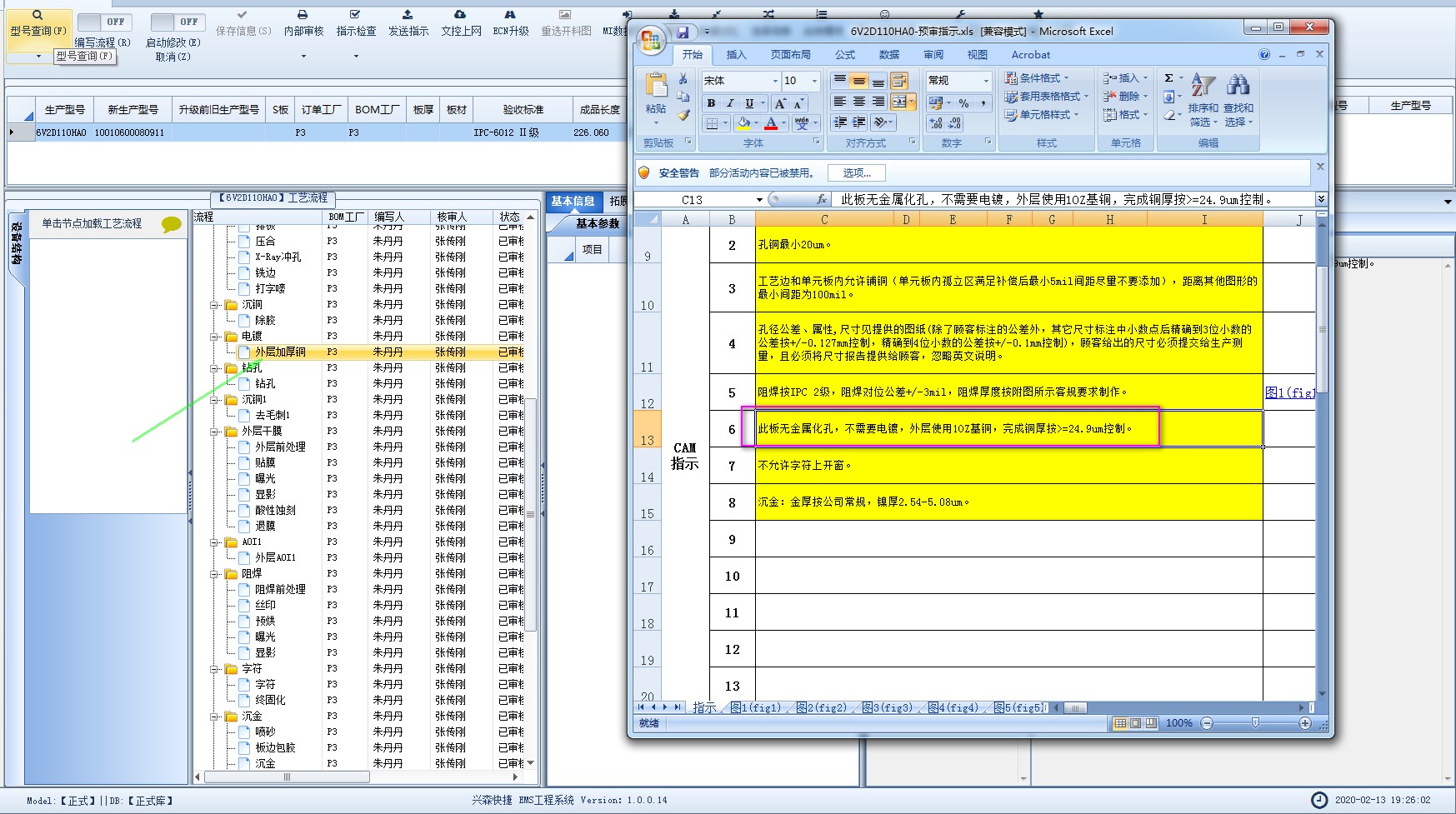Click Save icon in Excel quick access bar
This screenshot has width=1456, height=814.
click(x=683, y=32)
